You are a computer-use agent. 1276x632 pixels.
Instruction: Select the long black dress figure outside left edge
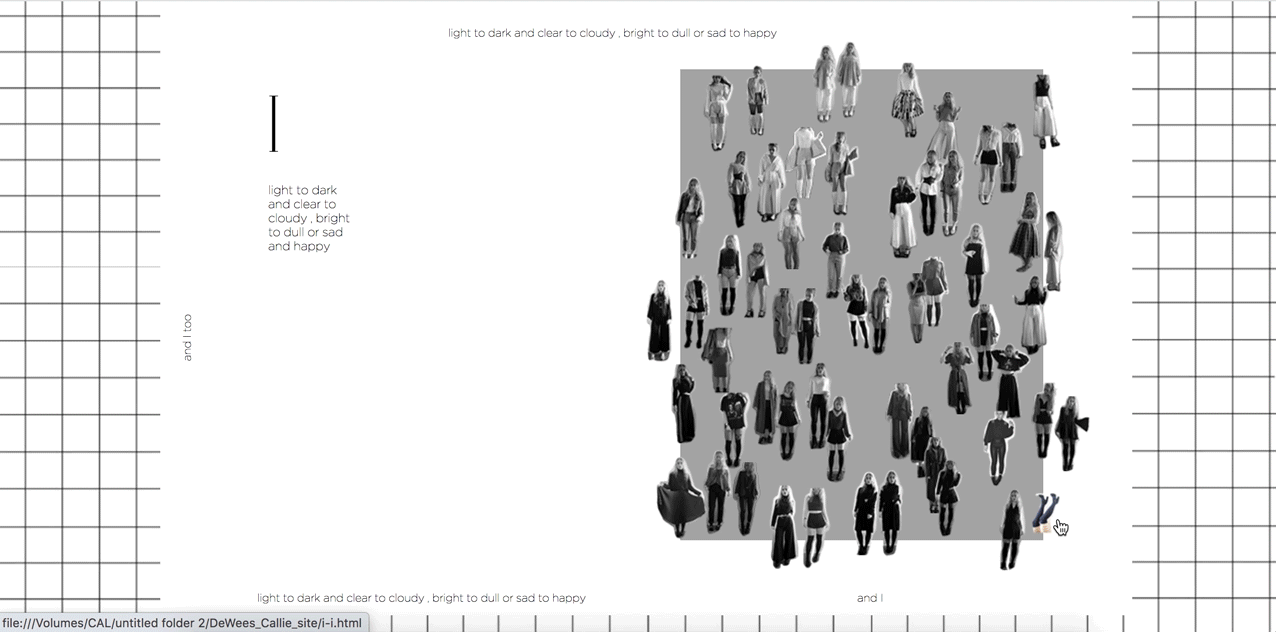(x=659, y=320)
